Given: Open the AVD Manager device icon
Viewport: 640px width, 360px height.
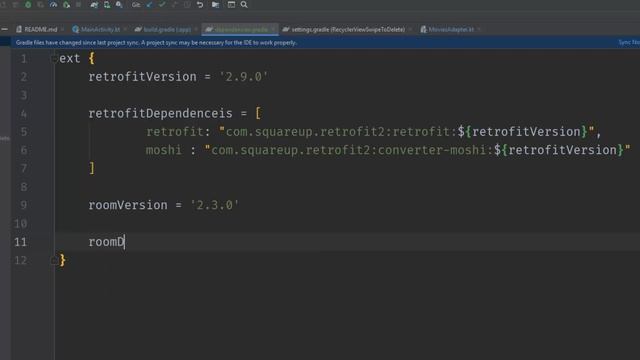Looking at the screenshot, I should [107, 4].
